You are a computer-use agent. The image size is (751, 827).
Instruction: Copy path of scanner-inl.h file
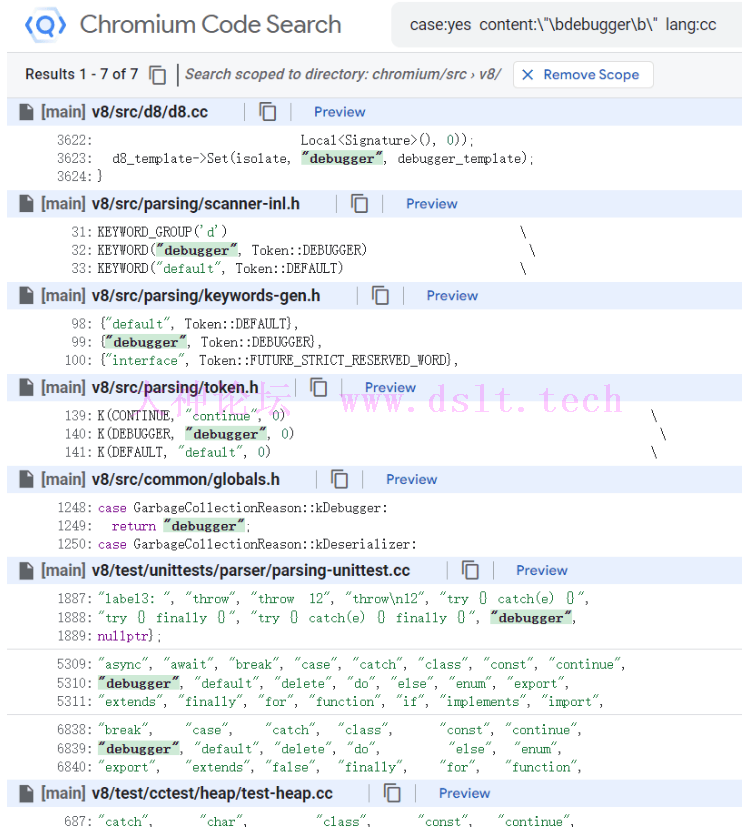point(360,204)
